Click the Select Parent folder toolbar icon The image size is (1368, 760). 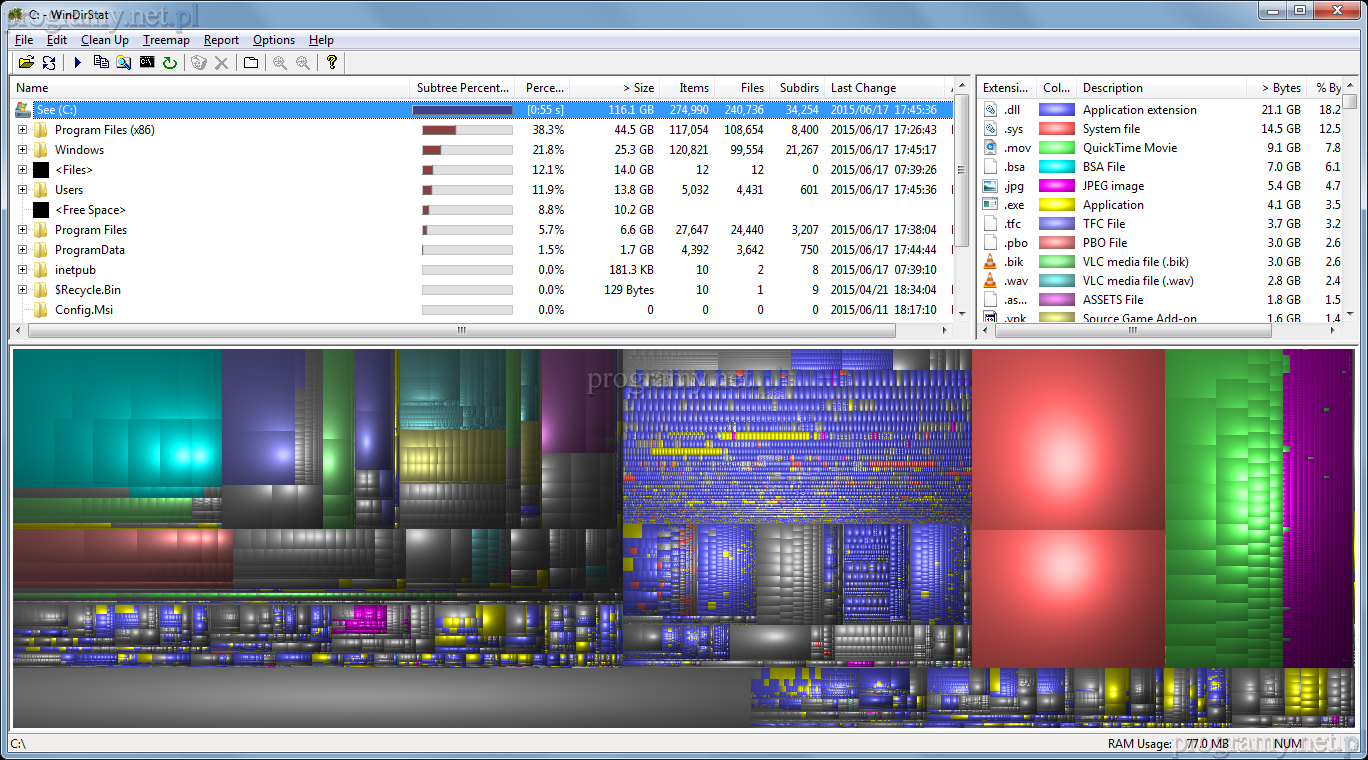click(x=251, y=63)
